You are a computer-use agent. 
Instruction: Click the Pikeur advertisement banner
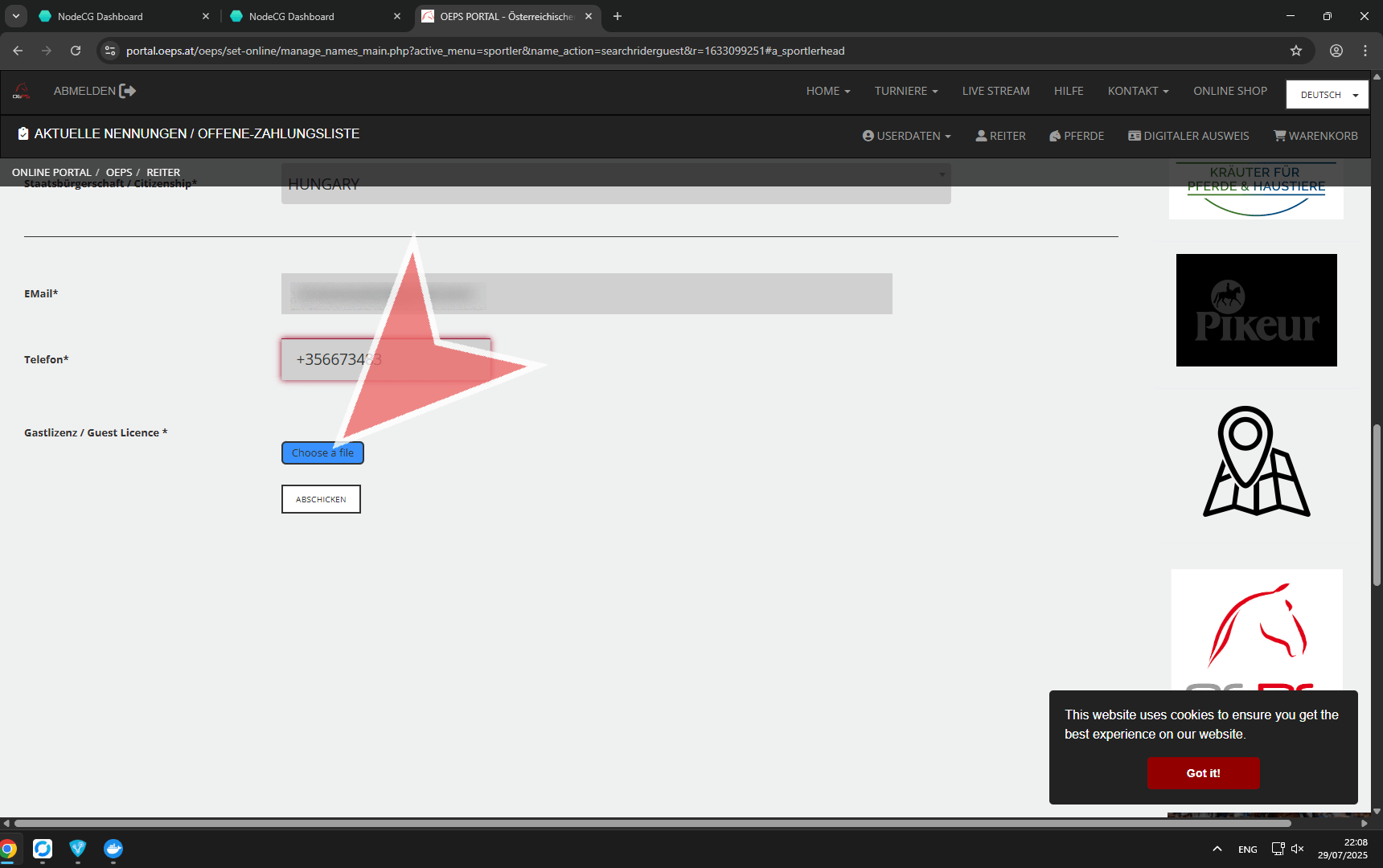pyautogui.click(x=1256, y=310)
